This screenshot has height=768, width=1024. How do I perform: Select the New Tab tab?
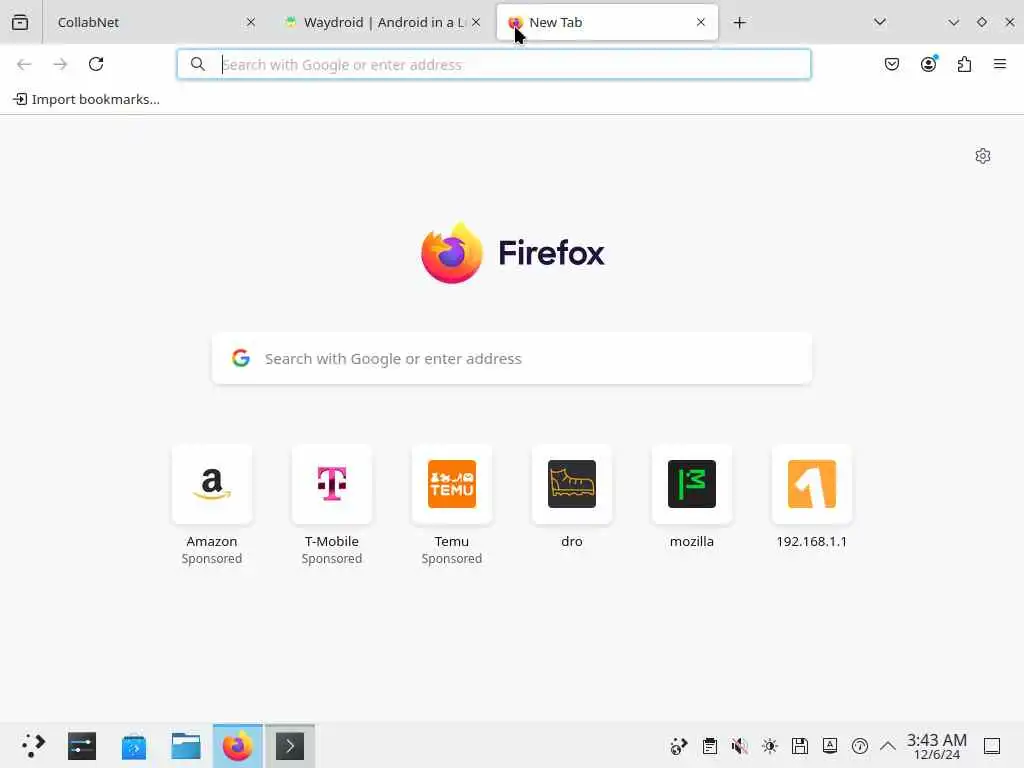tap(607, 22)
